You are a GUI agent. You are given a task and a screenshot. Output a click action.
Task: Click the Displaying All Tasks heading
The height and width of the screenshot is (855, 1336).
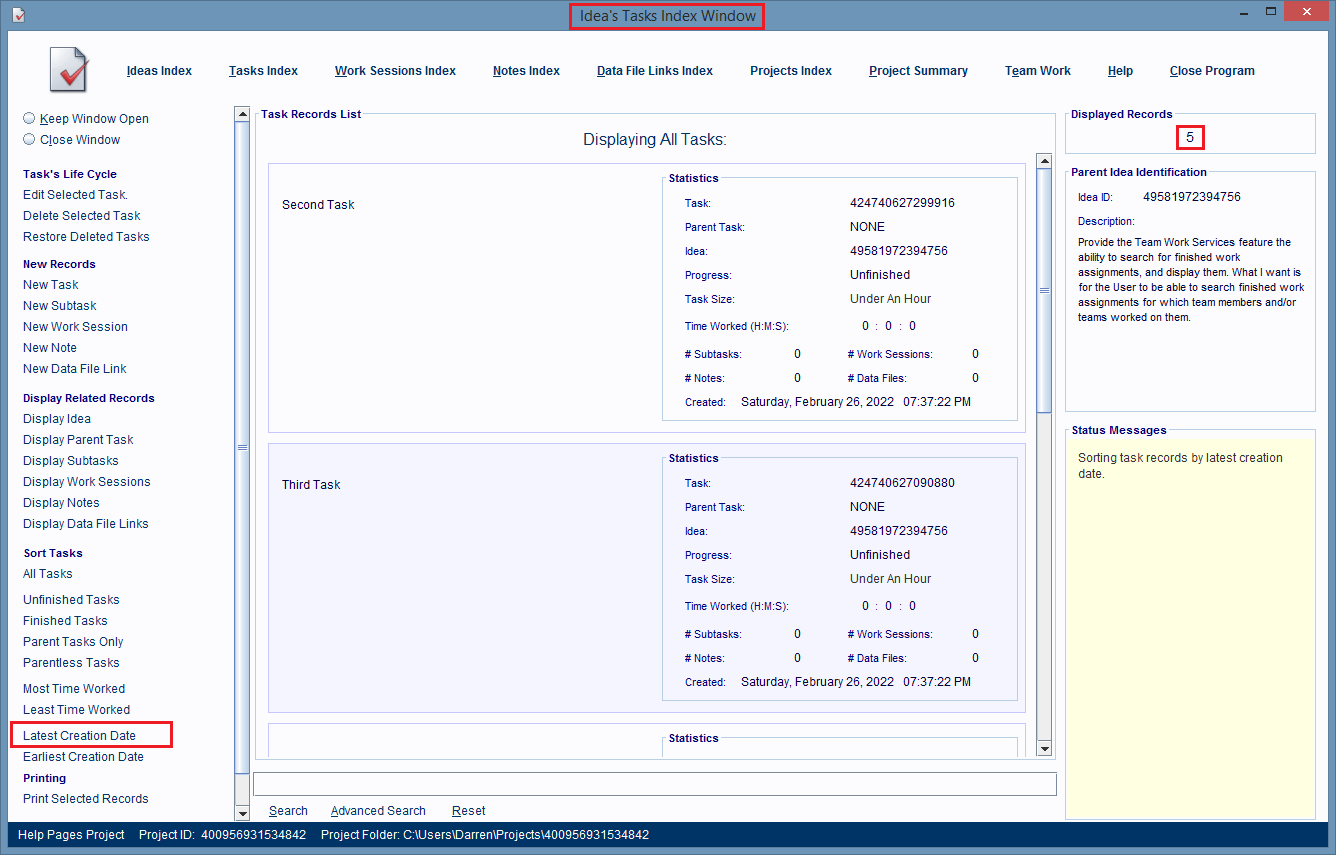[x=655, y=140]
